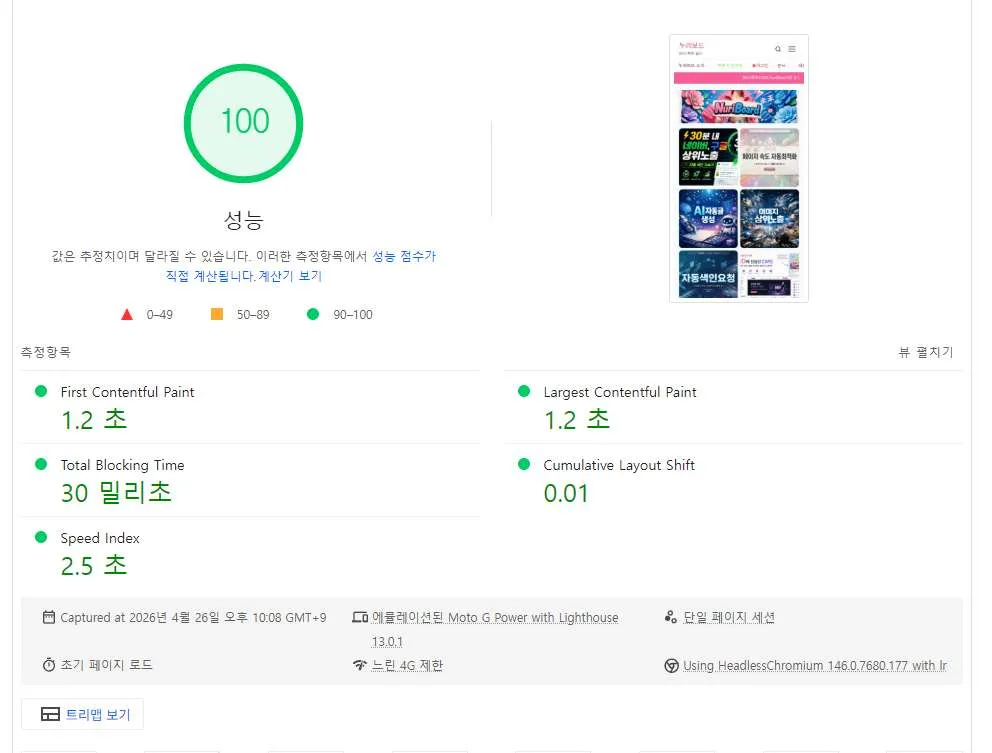
Task: Select the Largest Contentful Paint metric label
Action: click(x=620, y=392)
